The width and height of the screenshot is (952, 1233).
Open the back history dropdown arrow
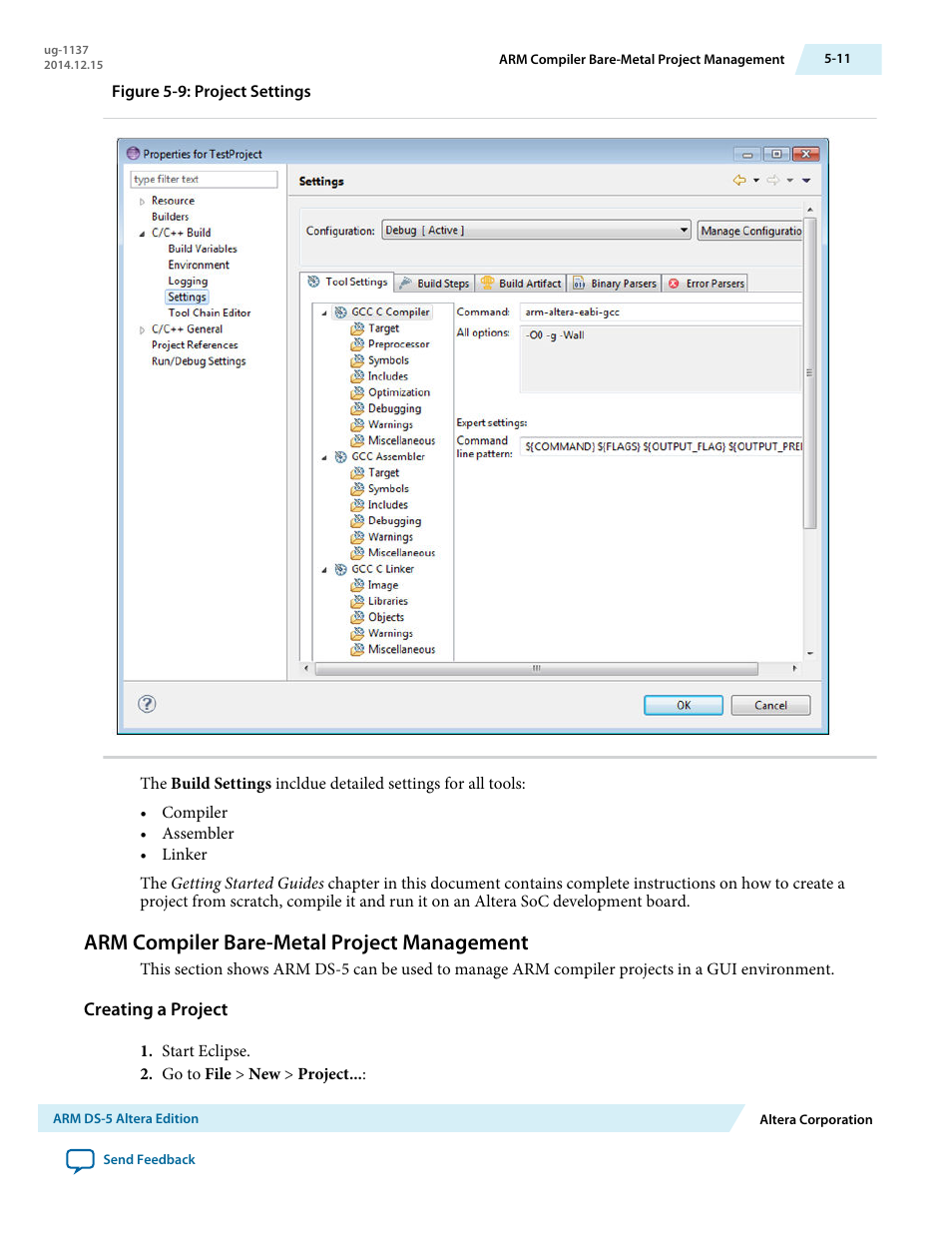[756, 181]
